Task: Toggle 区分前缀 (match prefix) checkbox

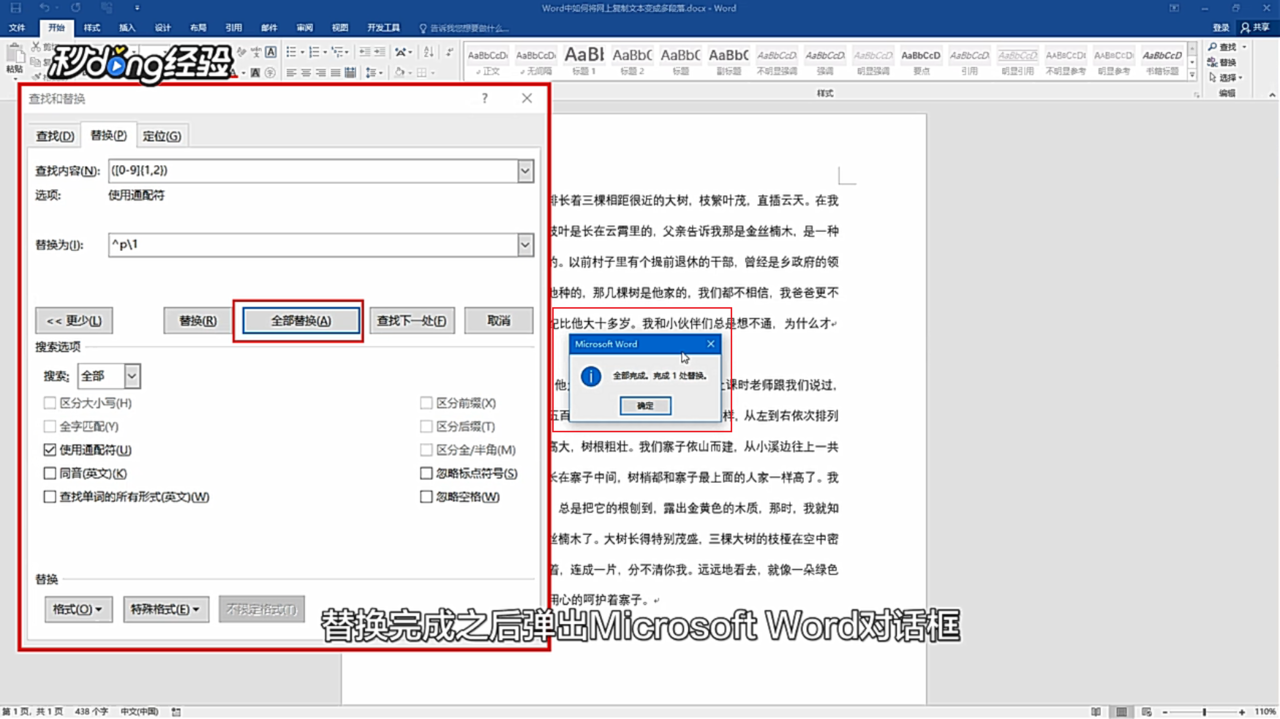Action: (427, 403)
